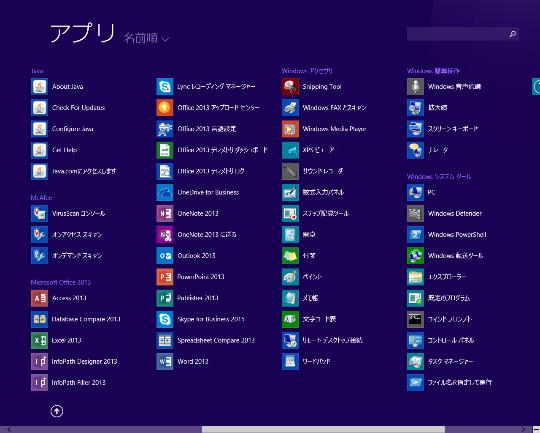The height and width of the screenshot is (433, 540).
Task: Click the scrollbar left arrow
Action: (9, 430)
